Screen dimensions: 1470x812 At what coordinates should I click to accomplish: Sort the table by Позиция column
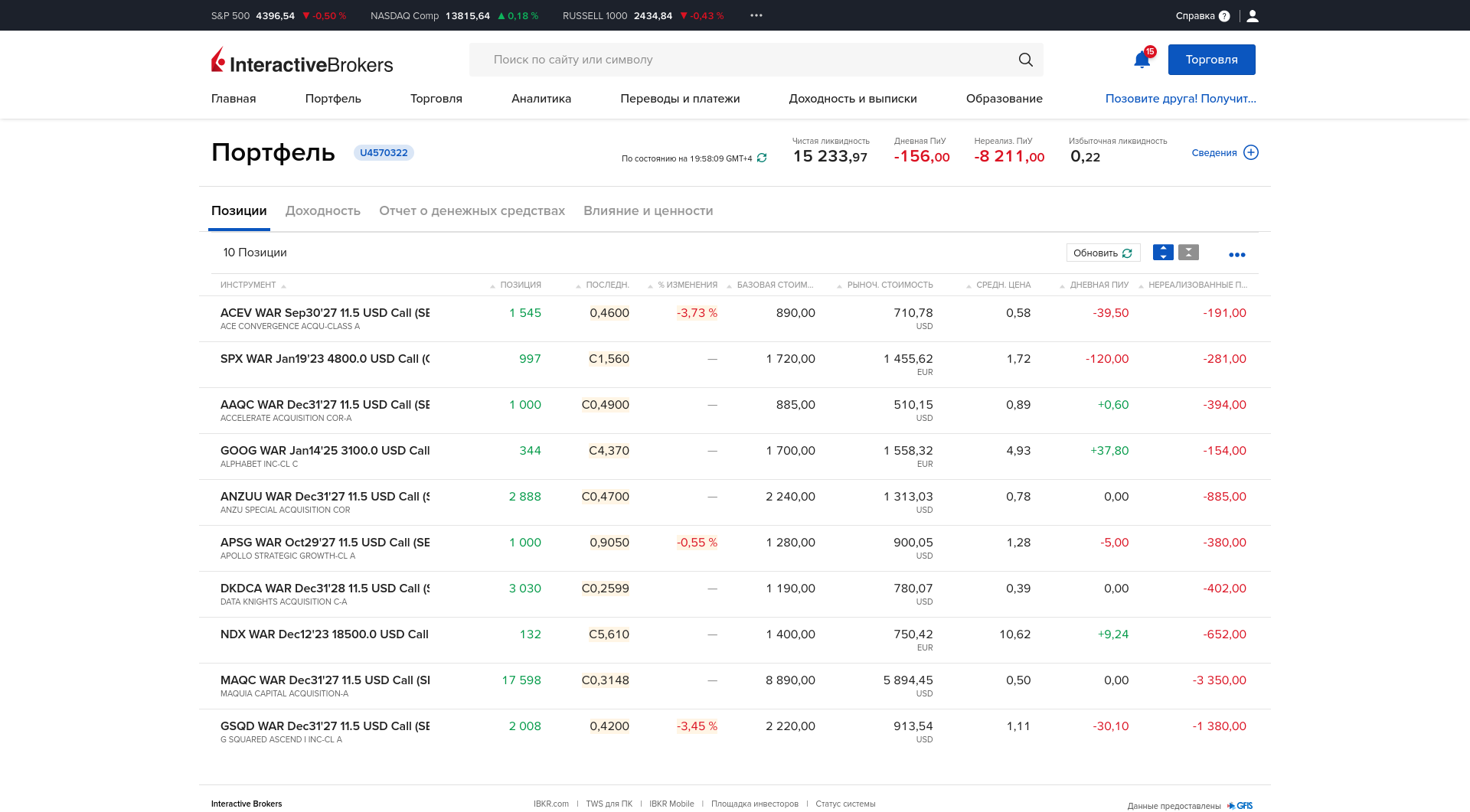pyautogui.click(x=520, y=285)
